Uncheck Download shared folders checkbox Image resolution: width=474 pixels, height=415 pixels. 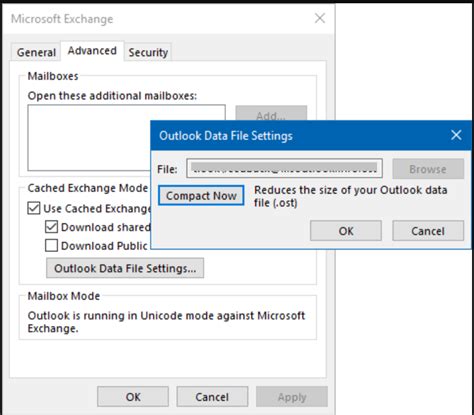point(51,227)
